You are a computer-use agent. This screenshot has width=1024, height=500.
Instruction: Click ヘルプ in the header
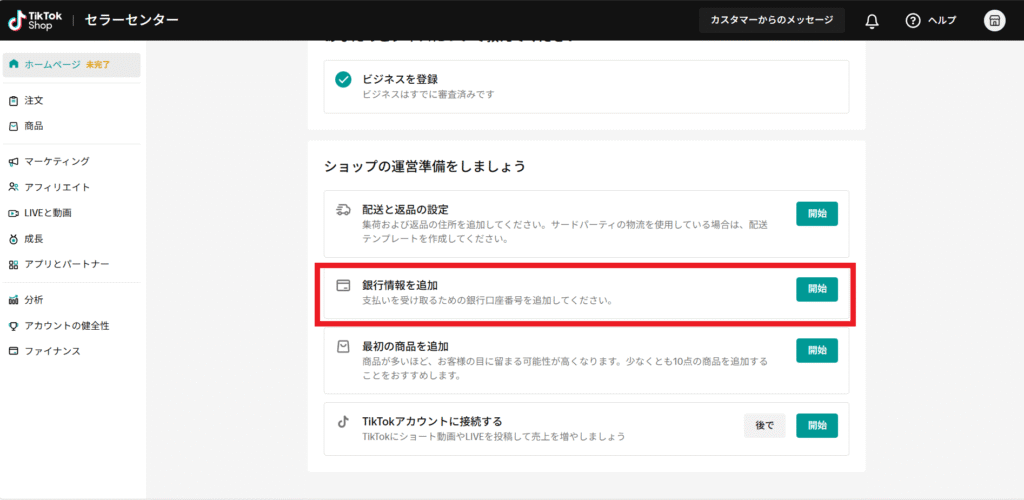tap(942, 21)
